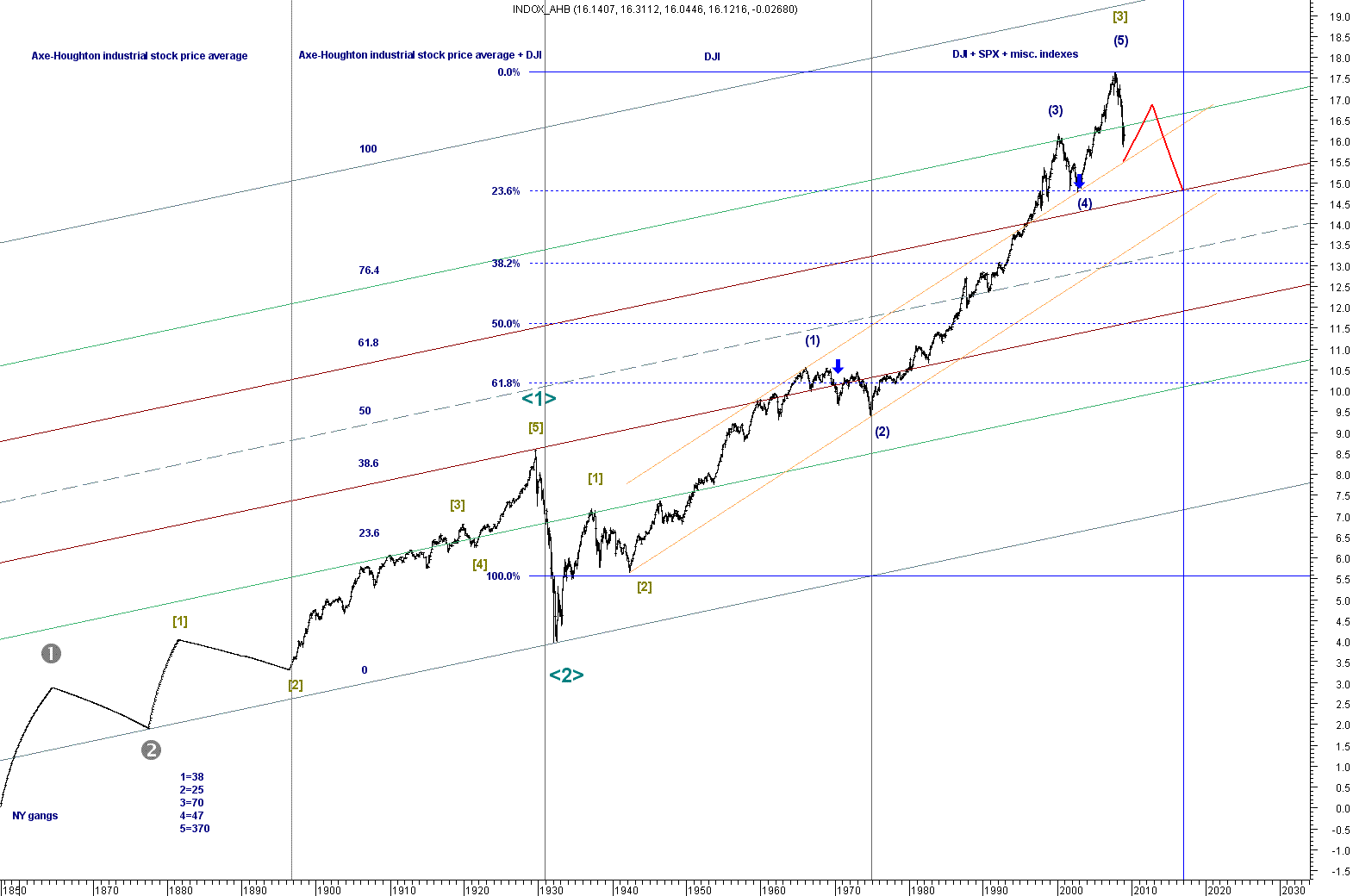Click the -1.5 value on the price axis
Image resolution: width=1353 pixels, height=896 pixels.
[1340, 872]
